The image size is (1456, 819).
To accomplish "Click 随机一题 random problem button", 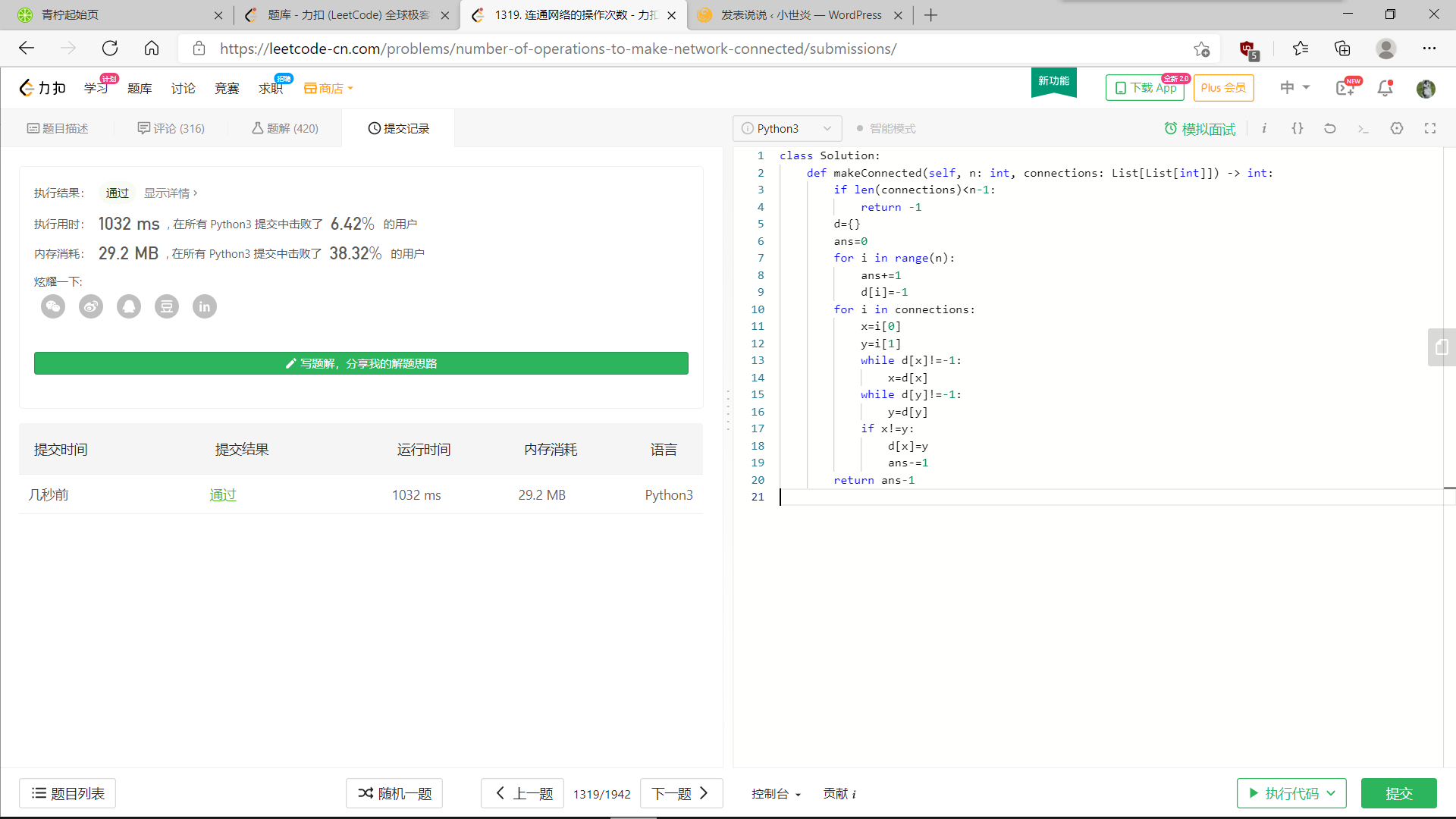I will 394,793.
